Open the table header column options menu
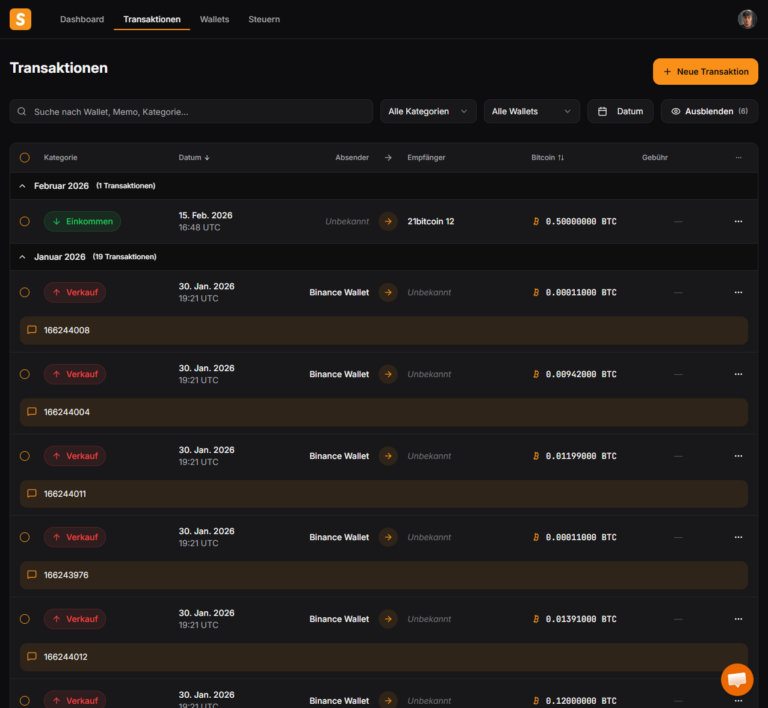The image size is (768, 708). 738,158
